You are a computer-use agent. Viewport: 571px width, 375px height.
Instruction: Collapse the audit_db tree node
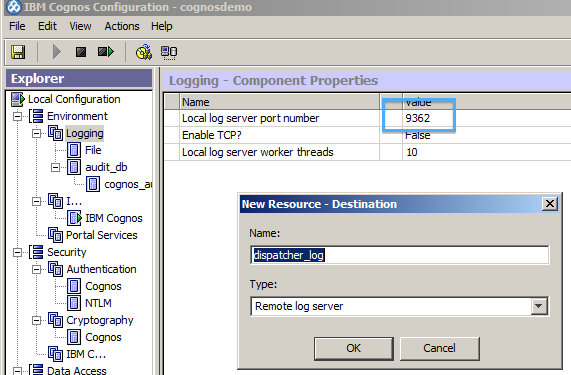pos(55,167)
